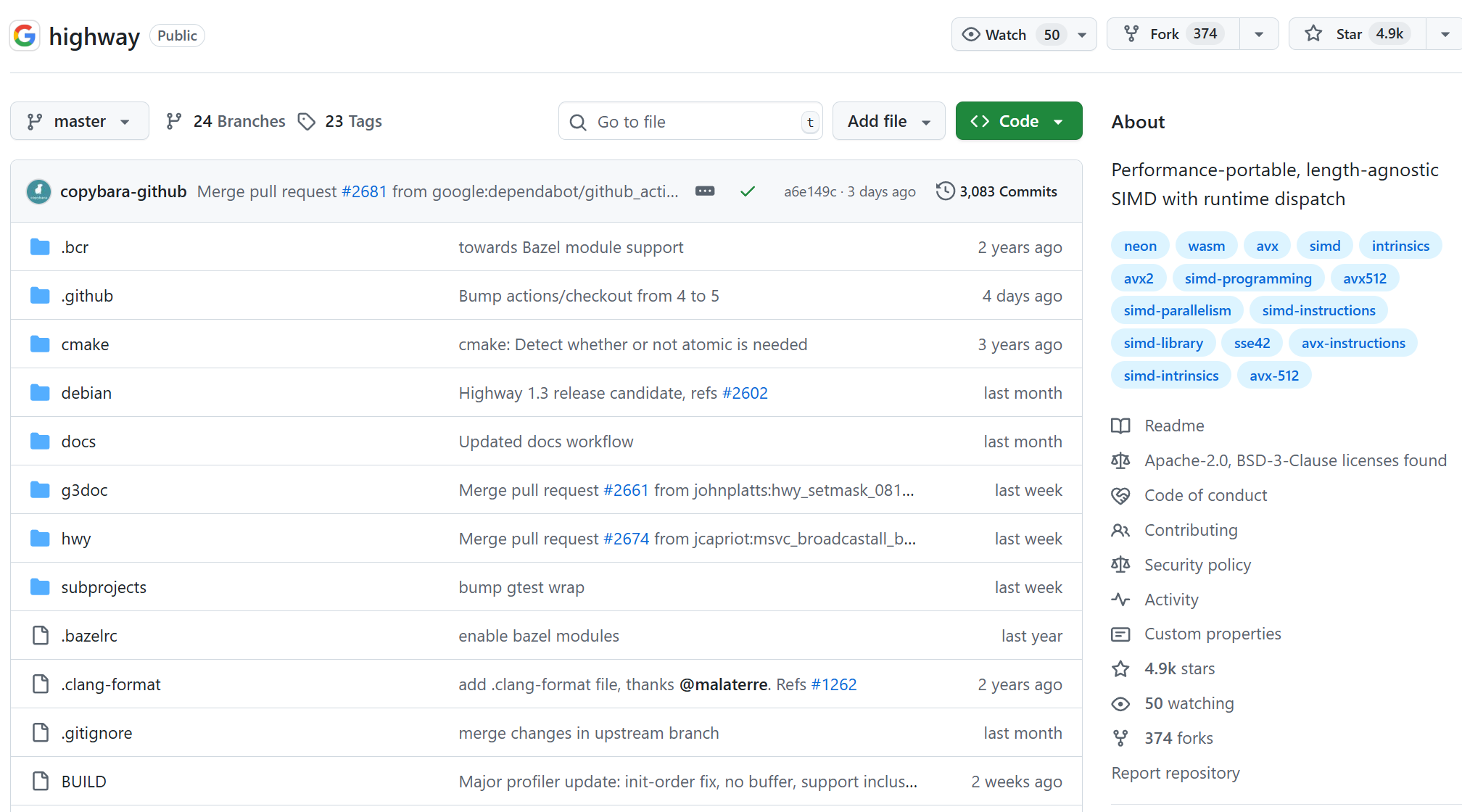The width and height of the screenshot is (1462, 812).
Task: Click the commits history clock icon
Action: point(945,191)
